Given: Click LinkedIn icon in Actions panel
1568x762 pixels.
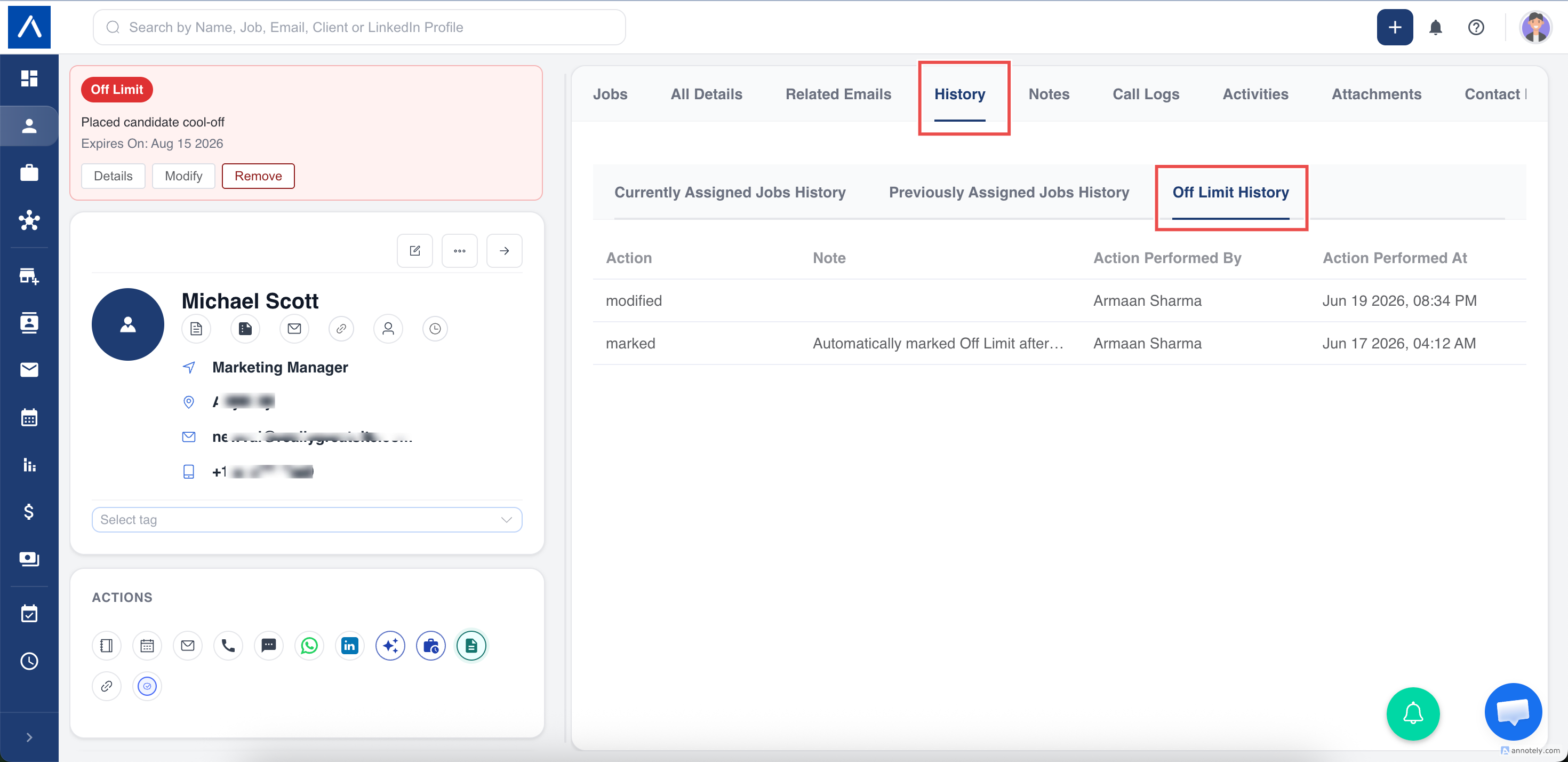Looking at the screenshot, I should 349,645.
